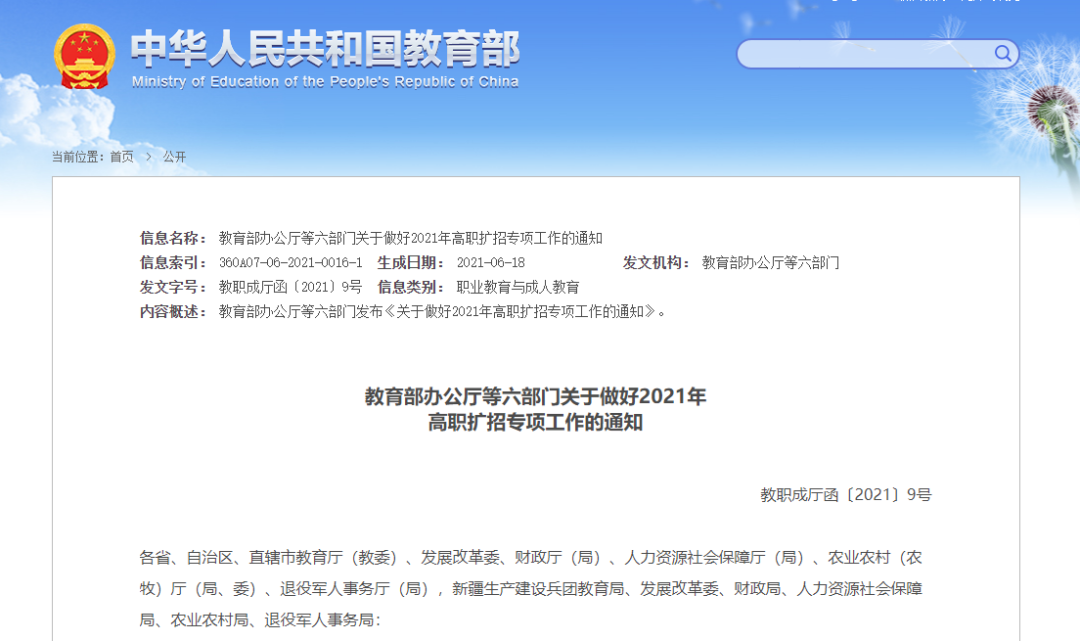
Task: Click the magnifier search icon
Action: 1002,53
